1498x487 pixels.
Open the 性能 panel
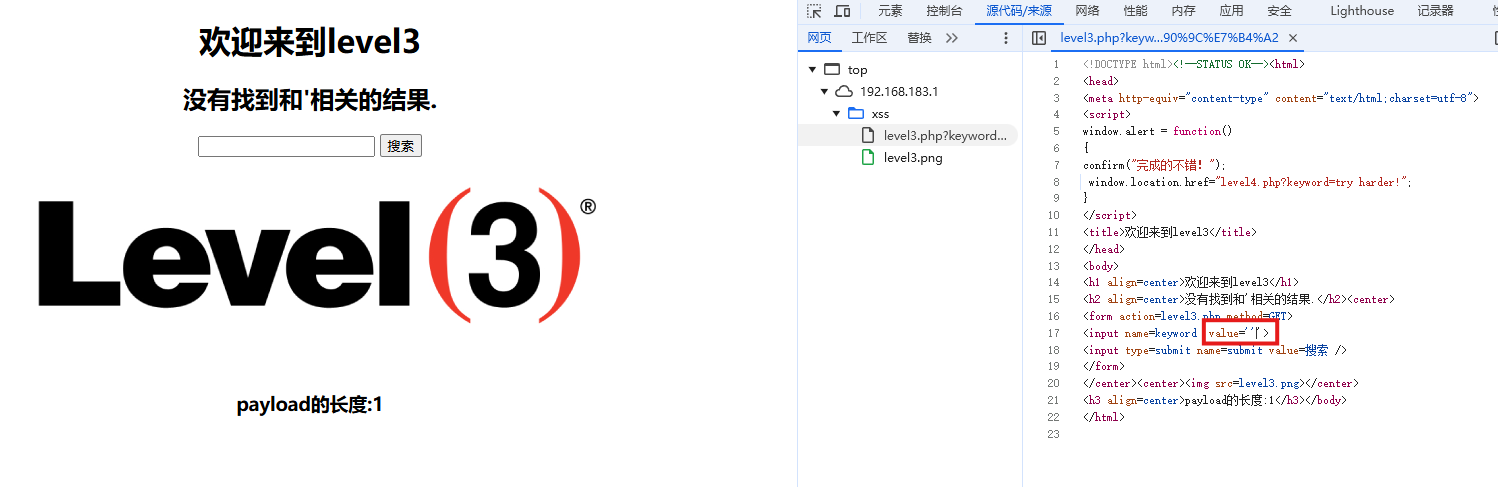1135,11
